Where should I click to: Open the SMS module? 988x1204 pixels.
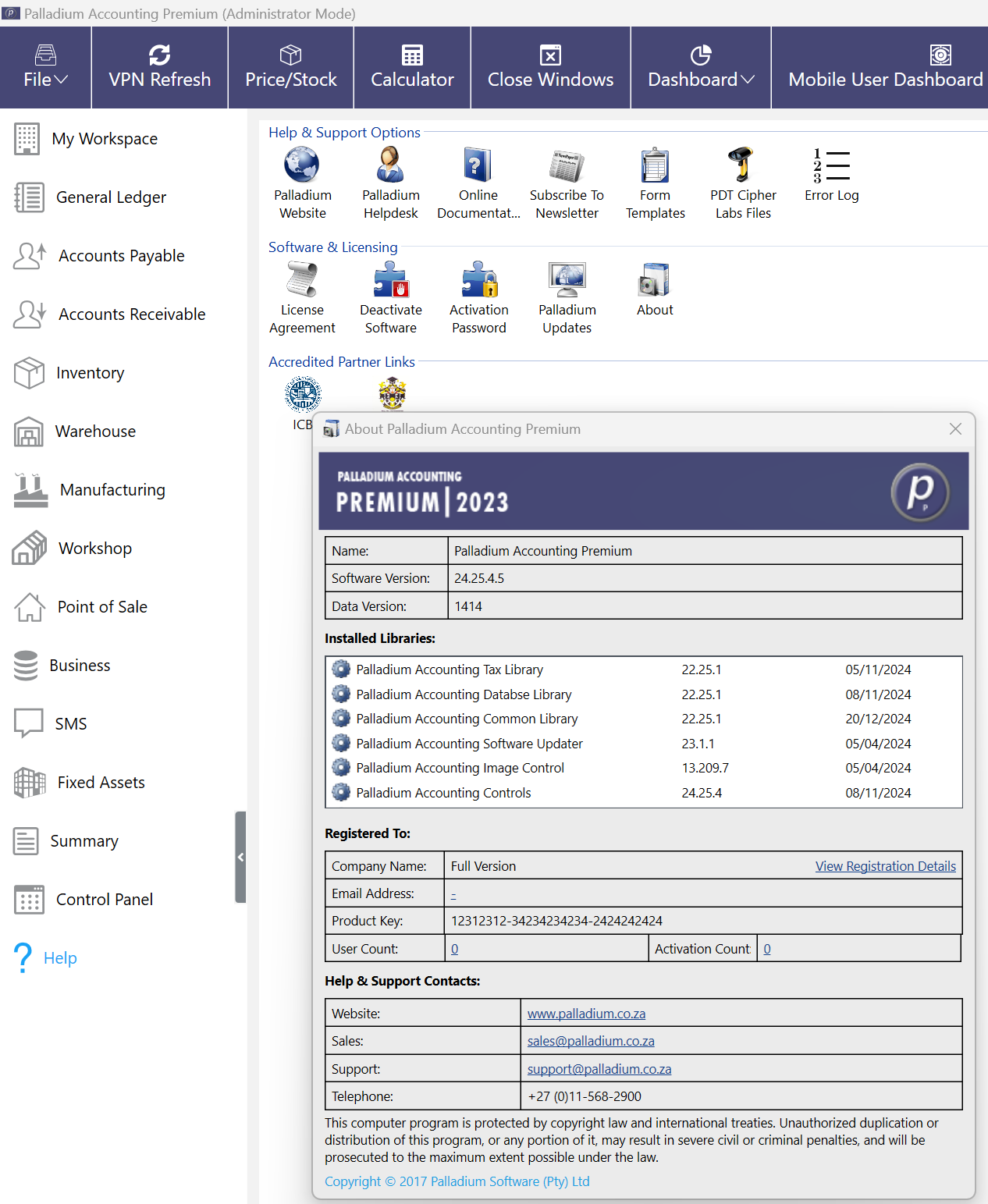(50, 724)
